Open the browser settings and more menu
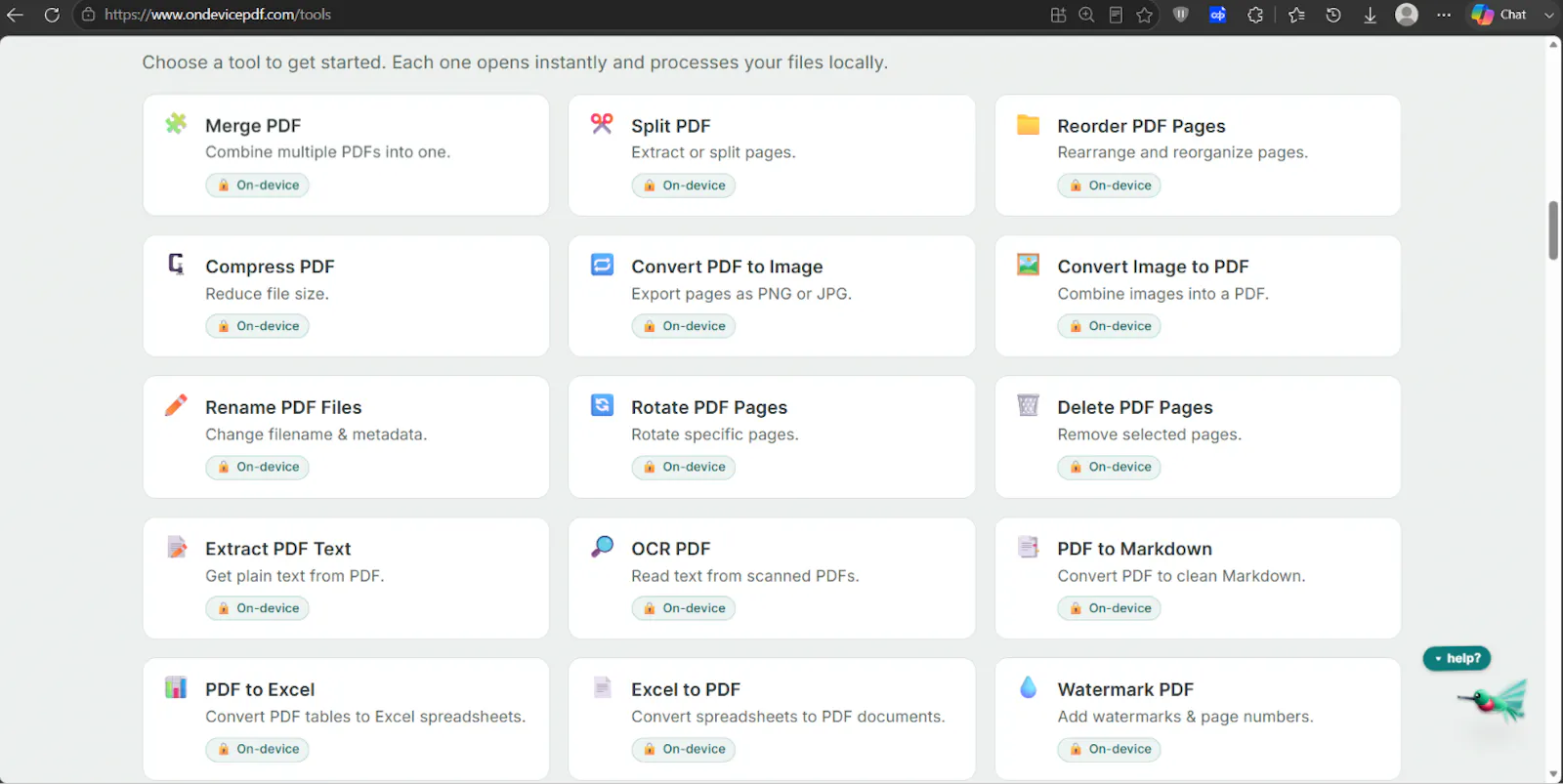The height and width of the screenshot is (784, 1563). click(1444, 15)
